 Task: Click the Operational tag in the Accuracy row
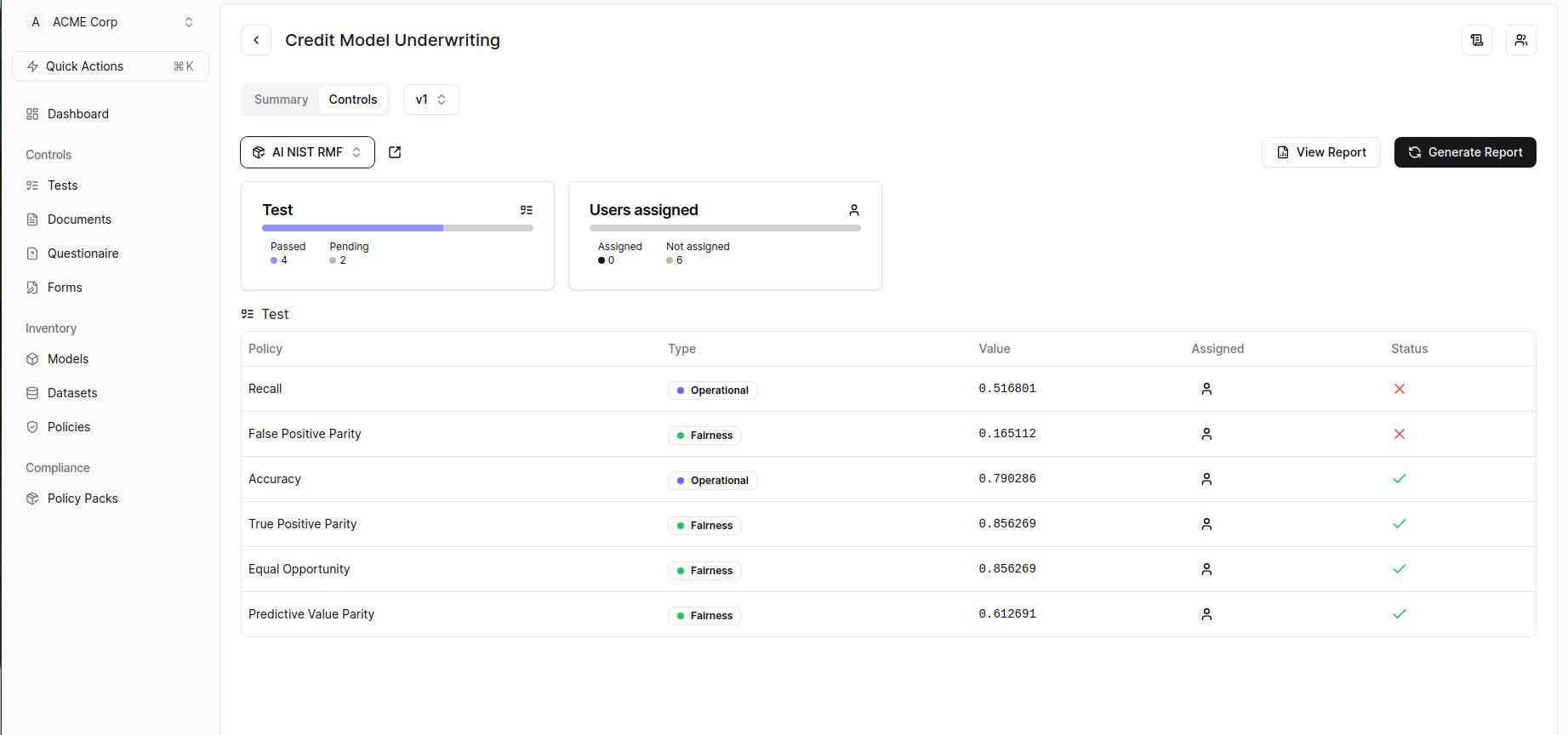pyautogui.click(x=712, y=481)
